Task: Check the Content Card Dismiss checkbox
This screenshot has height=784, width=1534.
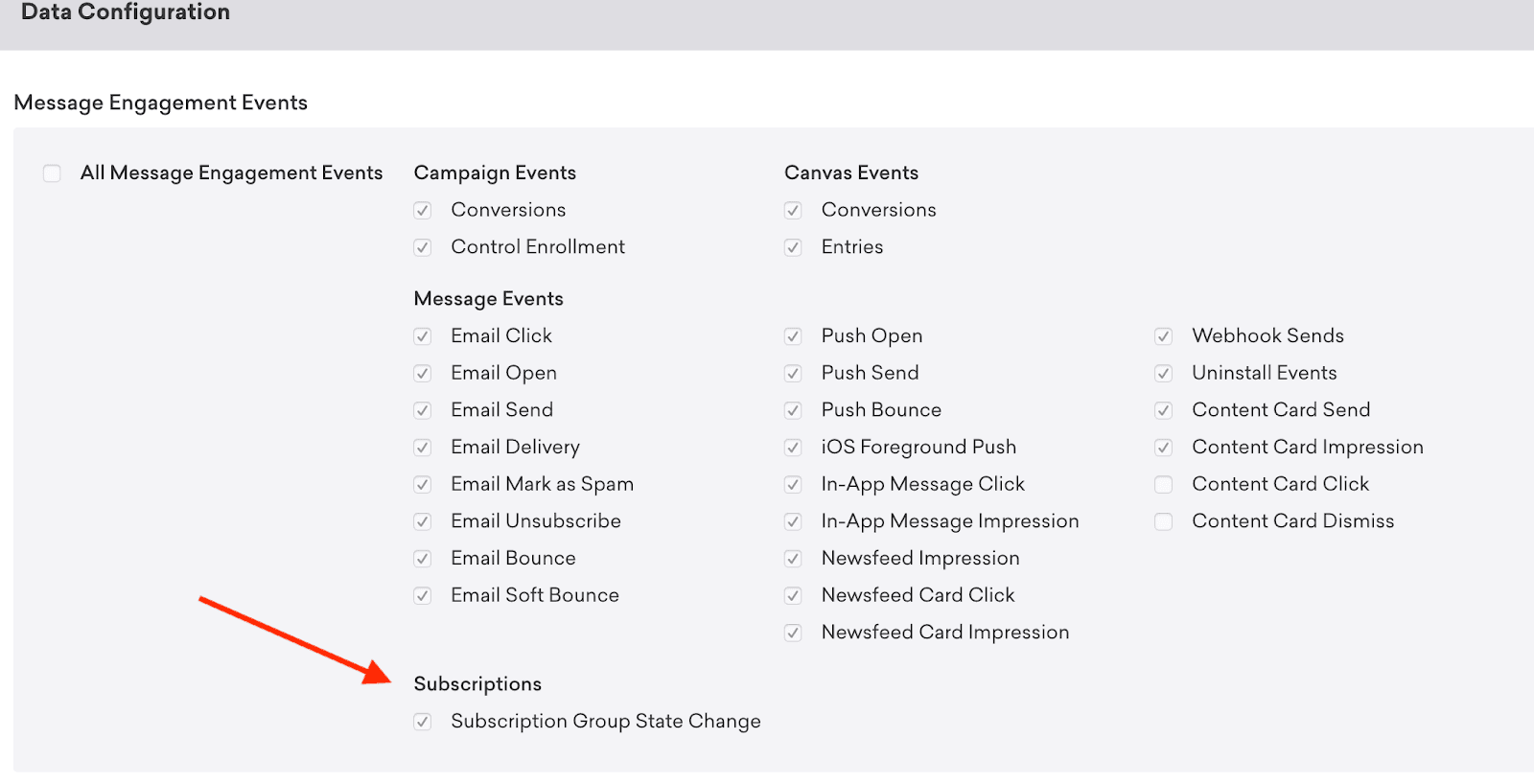Action: (x=1163, y=521)
